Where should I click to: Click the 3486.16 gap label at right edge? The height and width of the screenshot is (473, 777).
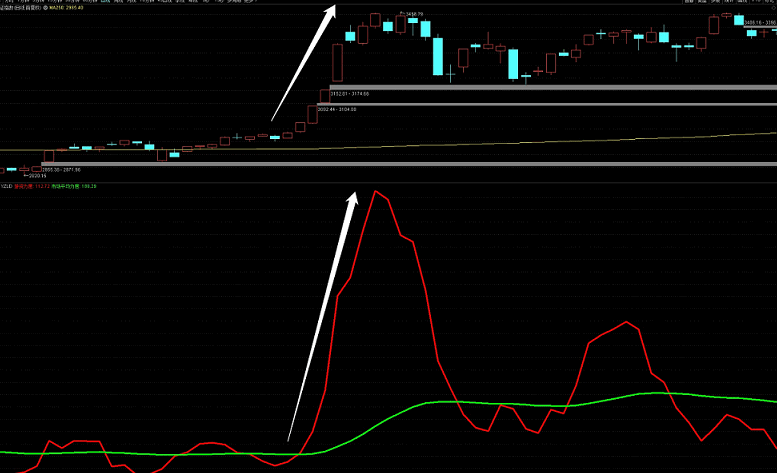761,22
